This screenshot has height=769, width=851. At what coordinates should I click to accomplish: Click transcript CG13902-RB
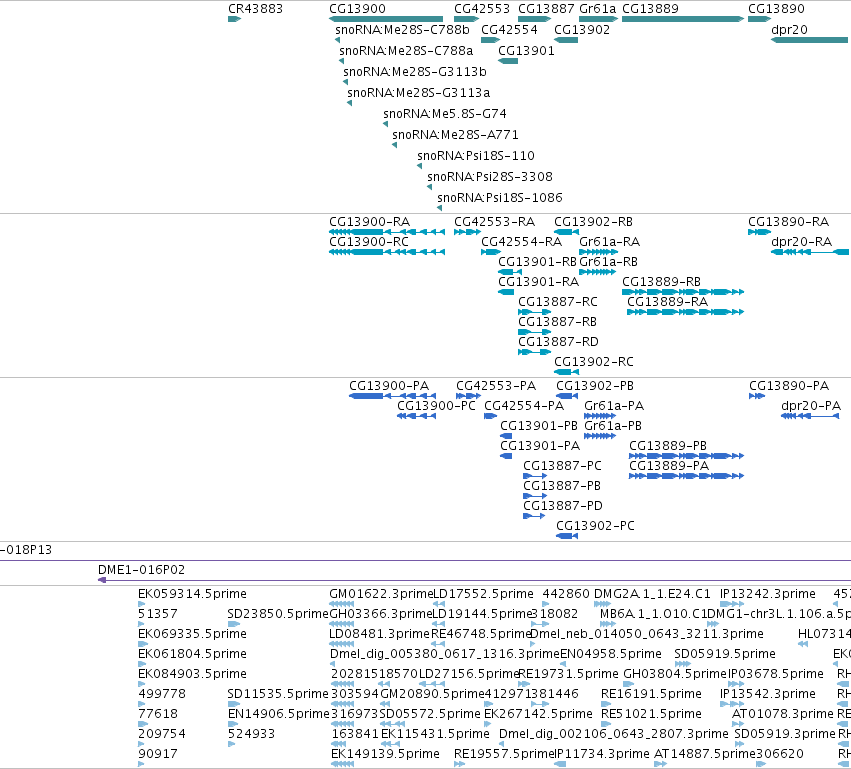[x=567, y=232]
